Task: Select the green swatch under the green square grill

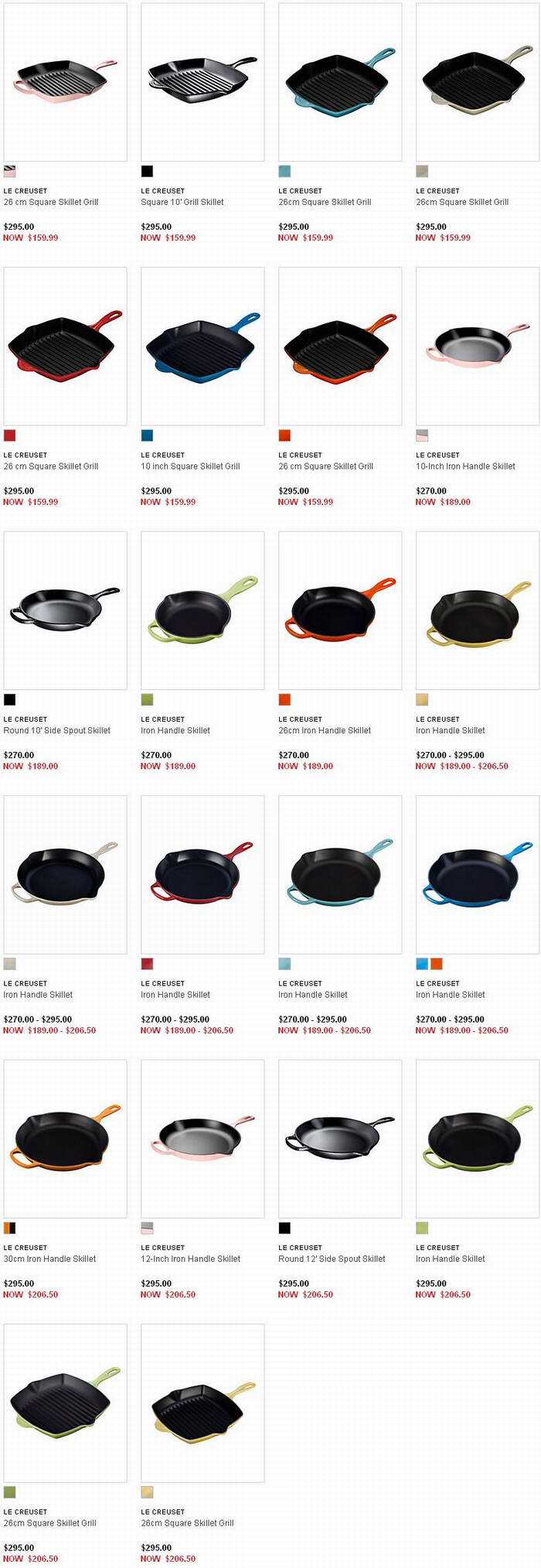Action: [x=9, y=1492]
